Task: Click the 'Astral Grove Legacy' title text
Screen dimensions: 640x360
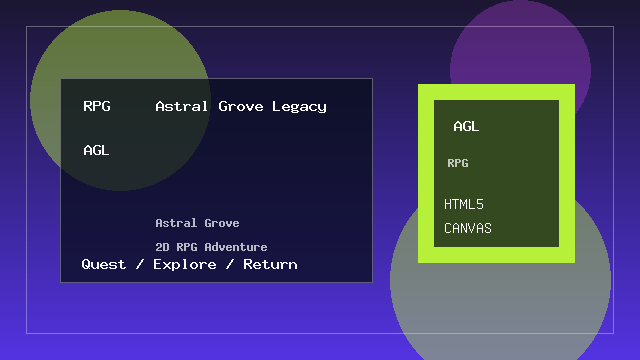Action: (241, 107)
